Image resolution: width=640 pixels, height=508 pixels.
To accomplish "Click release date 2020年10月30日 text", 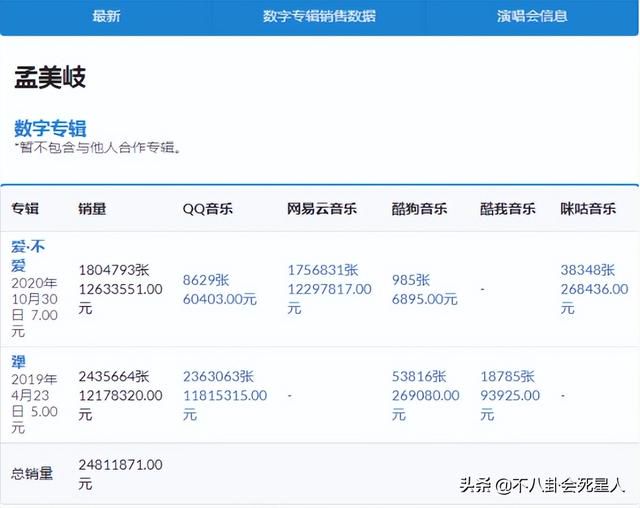I will [x=34, y=299].
